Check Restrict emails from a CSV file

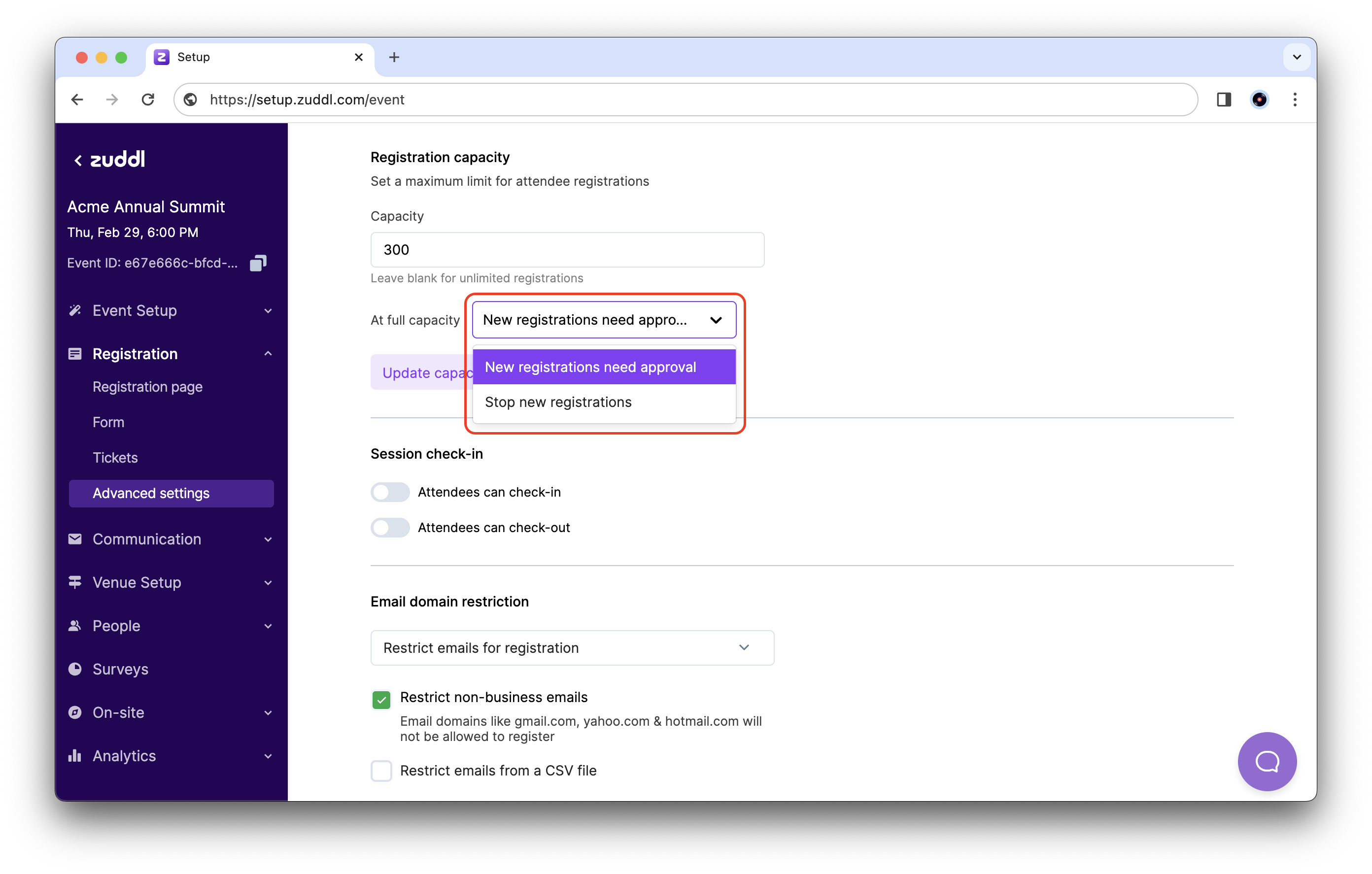381,771
